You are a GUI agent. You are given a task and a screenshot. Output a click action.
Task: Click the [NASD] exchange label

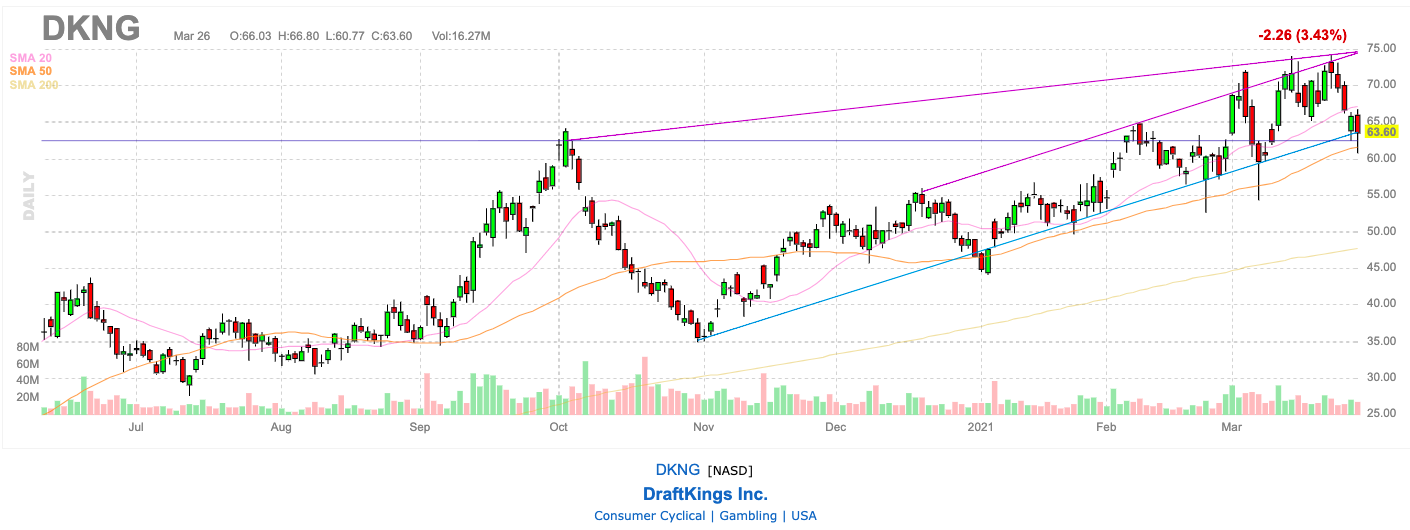(730, 471)
